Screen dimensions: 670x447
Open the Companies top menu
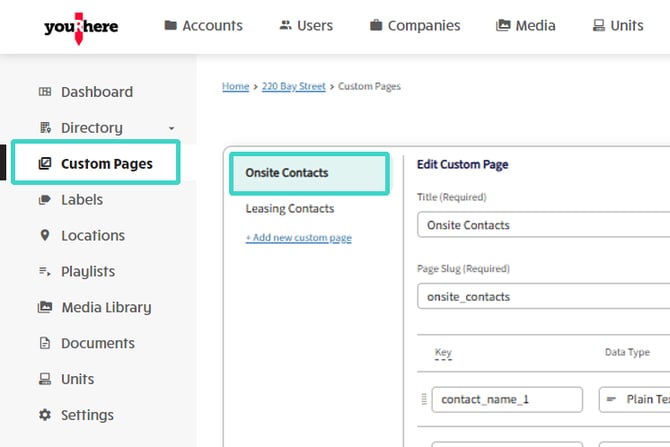pos(414,25)
